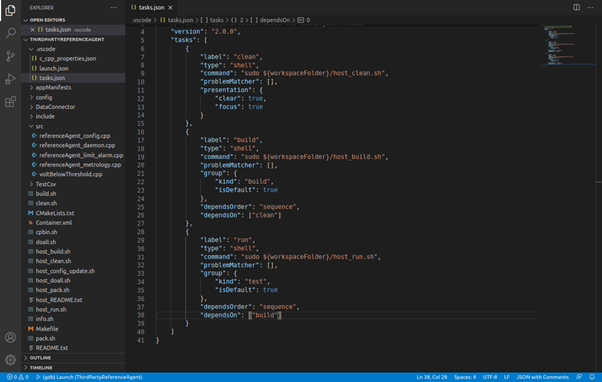Open editor More Actions ellipsis
The height and width of the screenshot is (382, 602).
click(590, 7)
